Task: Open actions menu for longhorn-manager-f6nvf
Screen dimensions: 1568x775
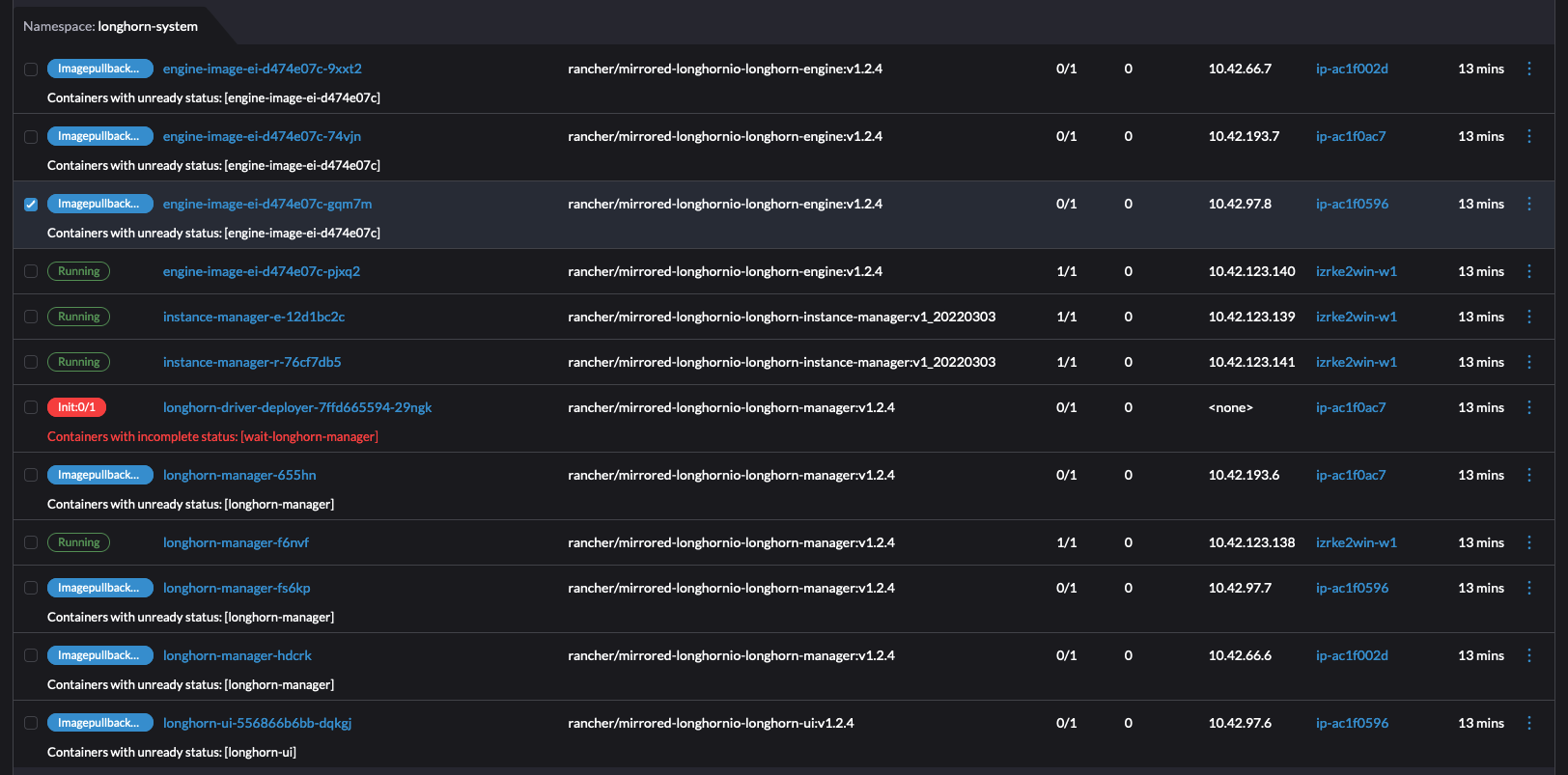Action: coord(1529,542)
